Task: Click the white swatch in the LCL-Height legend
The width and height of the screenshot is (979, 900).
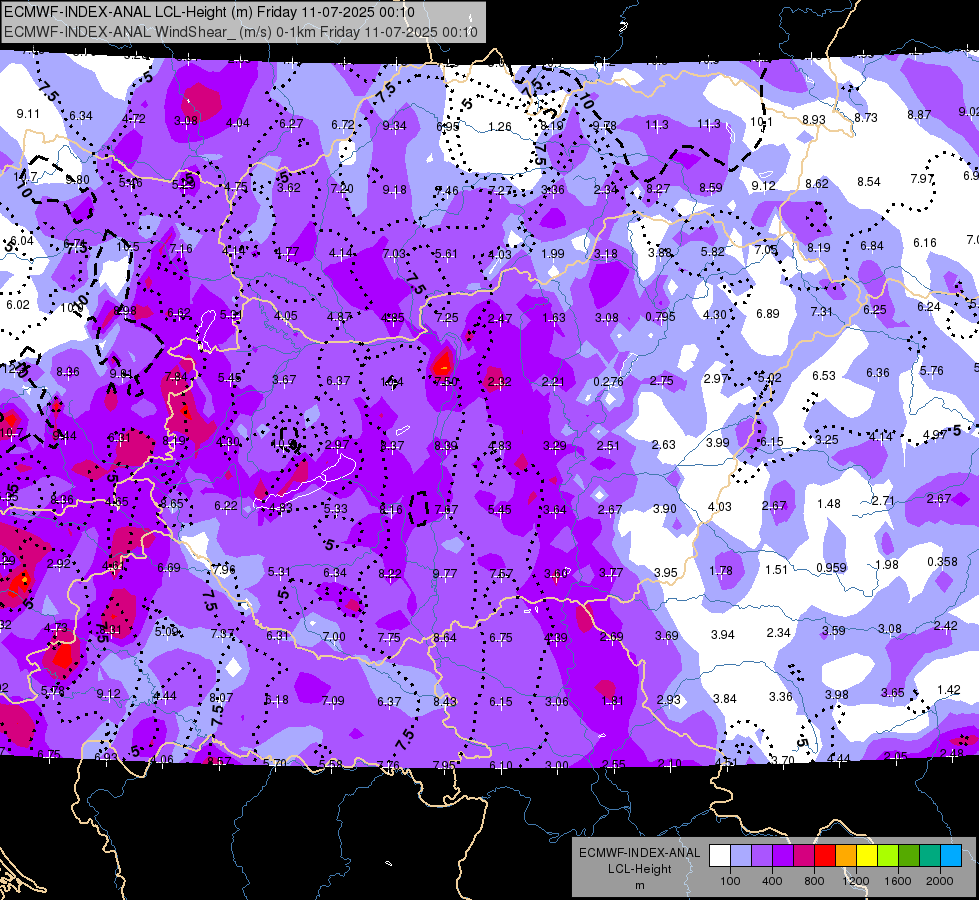Action: [x=720, y=856]
